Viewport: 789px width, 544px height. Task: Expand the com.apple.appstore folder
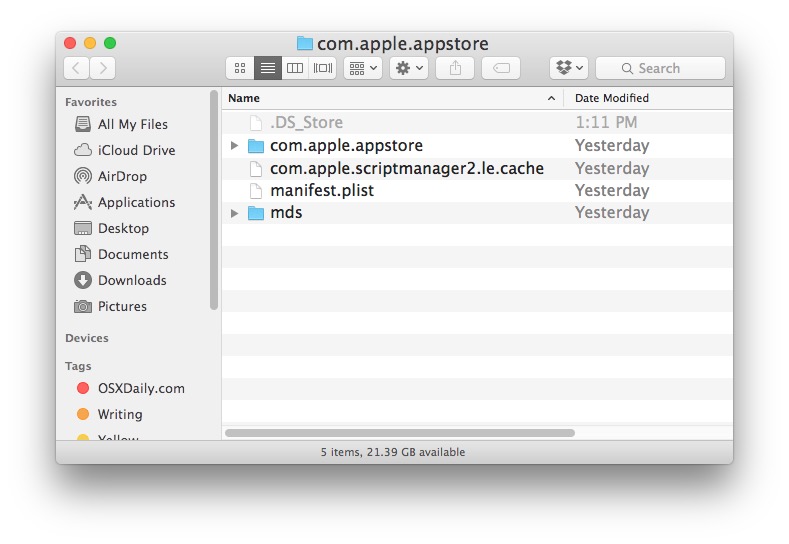pos(235,146)
